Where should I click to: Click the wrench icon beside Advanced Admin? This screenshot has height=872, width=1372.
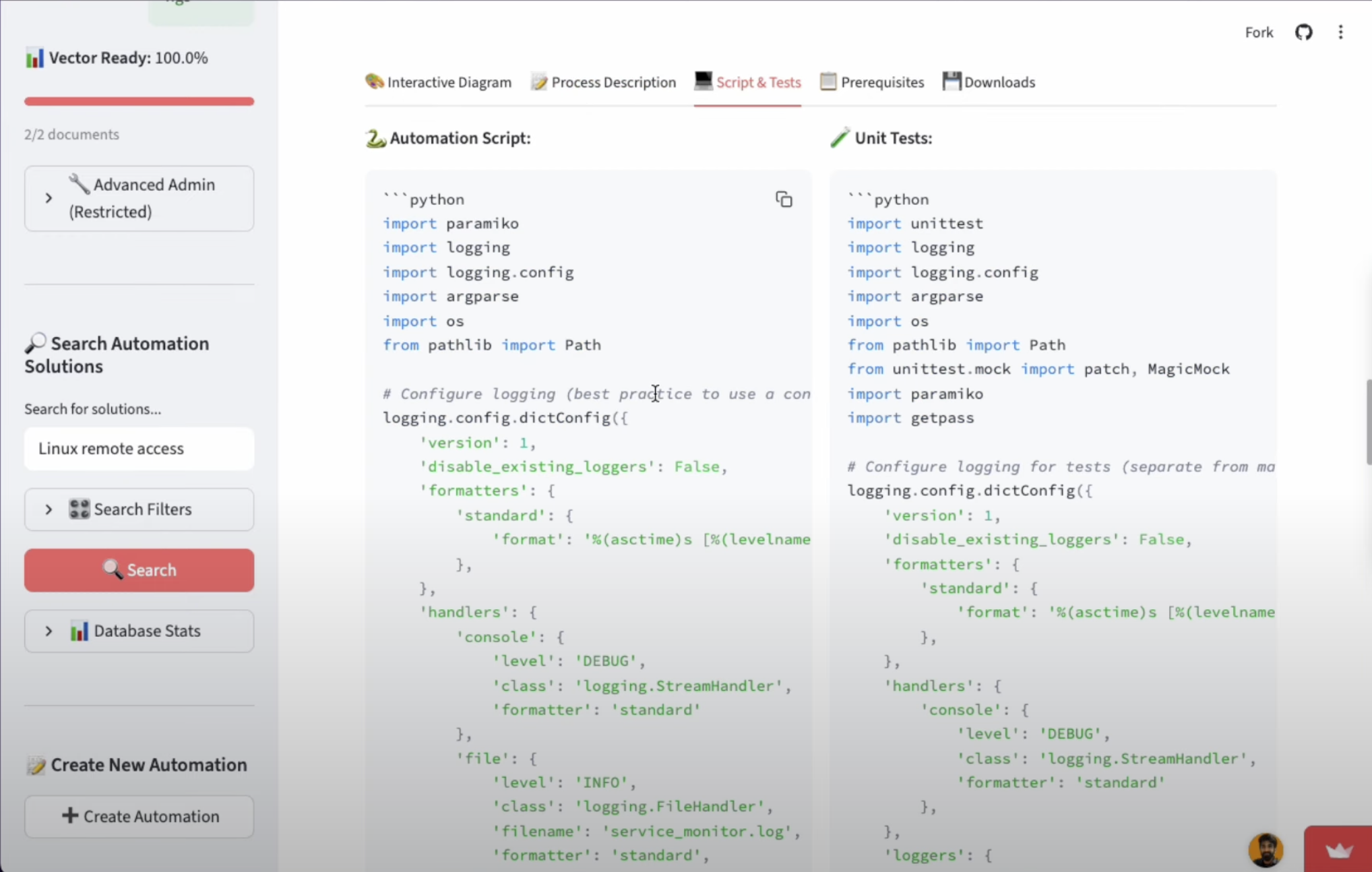(x=79, y=184)
